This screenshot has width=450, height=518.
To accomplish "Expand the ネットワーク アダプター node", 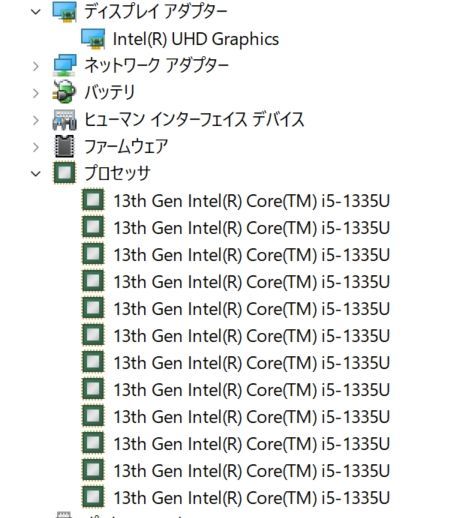I will tap(36, 66).
